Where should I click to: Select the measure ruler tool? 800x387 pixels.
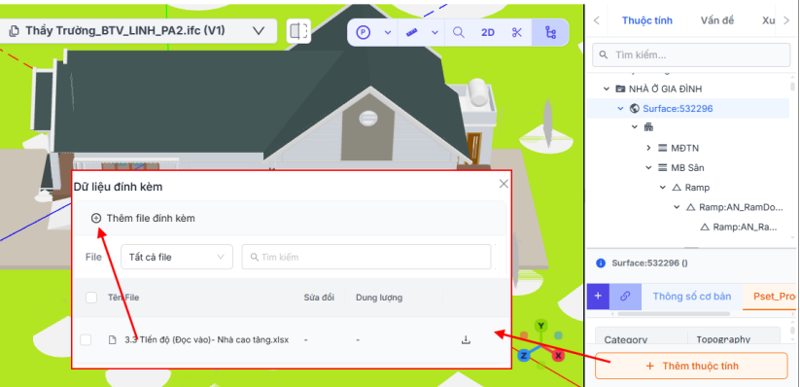tap(411, 33)
